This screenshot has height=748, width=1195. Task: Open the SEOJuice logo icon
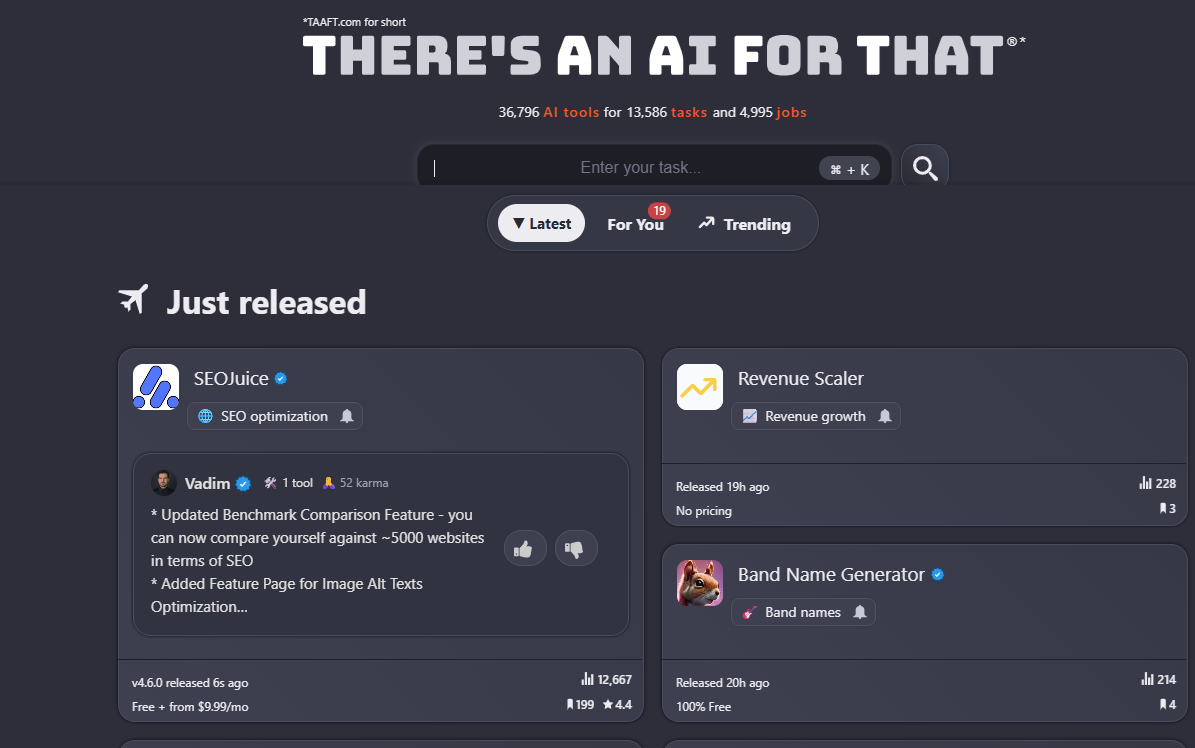(156, 387)
